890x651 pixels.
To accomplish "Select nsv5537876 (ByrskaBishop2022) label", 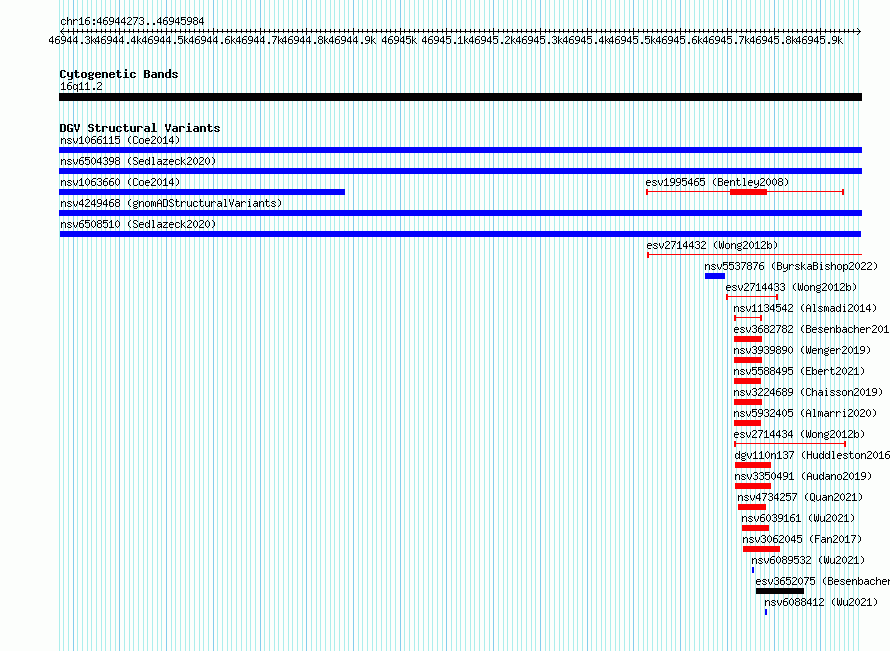I will coord(791,266).
